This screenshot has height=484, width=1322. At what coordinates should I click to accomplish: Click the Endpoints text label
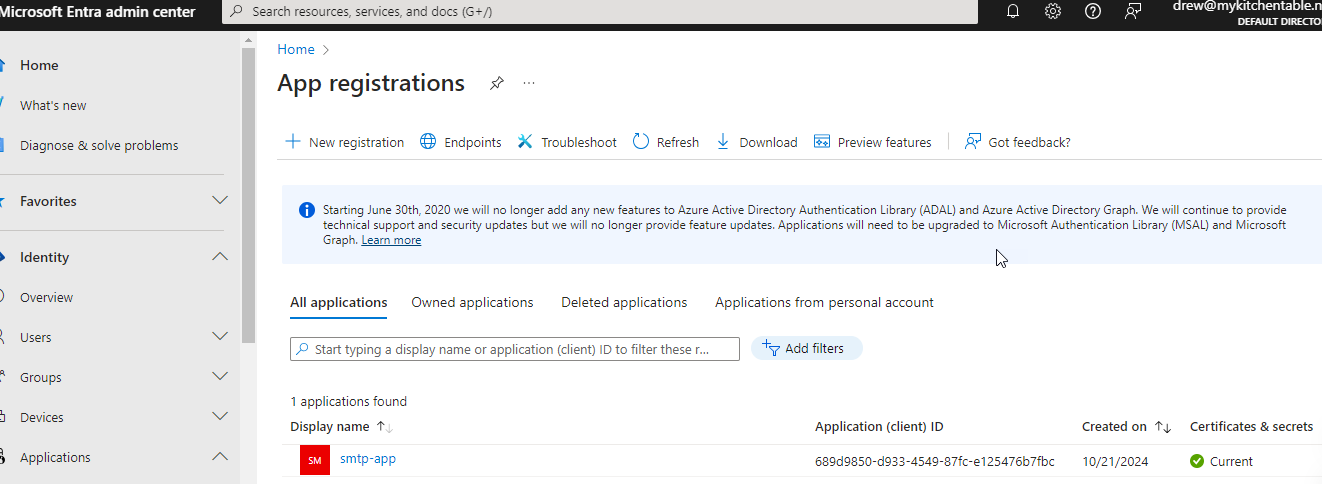(x=473, y=142)
